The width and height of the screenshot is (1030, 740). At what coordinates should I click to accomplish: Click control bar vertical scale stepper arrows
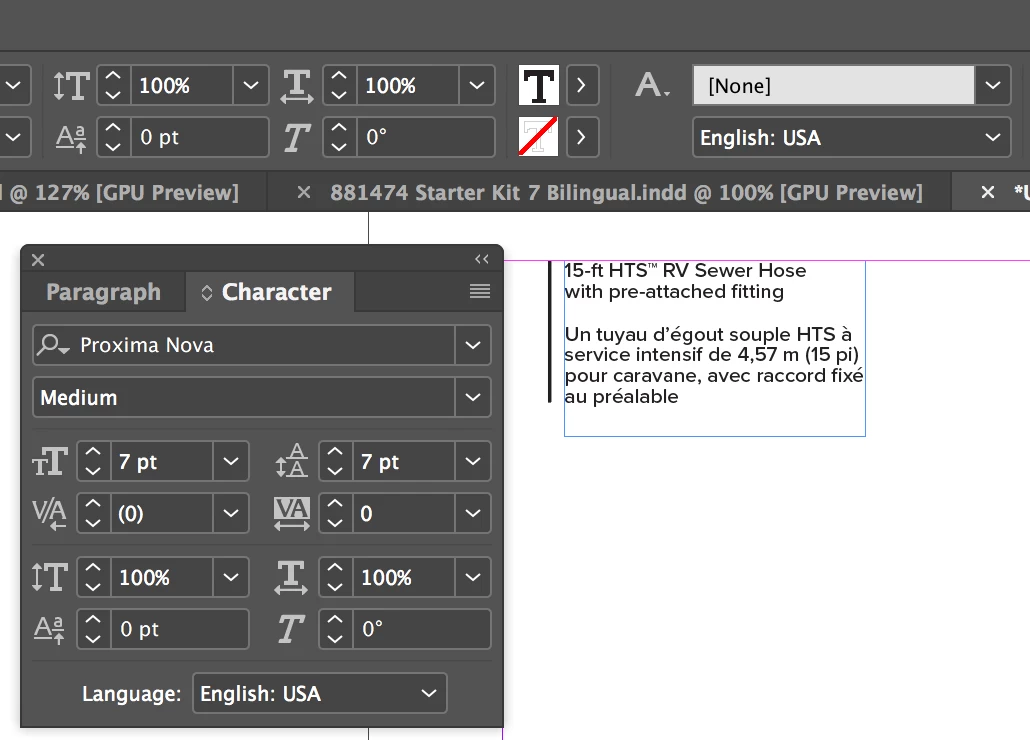(113, 85)
